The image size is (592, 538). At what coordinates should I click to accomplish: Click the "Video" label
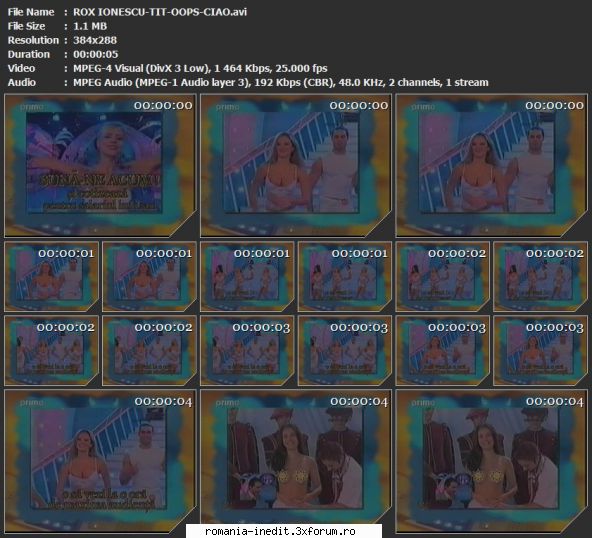(x=21, y=68)
